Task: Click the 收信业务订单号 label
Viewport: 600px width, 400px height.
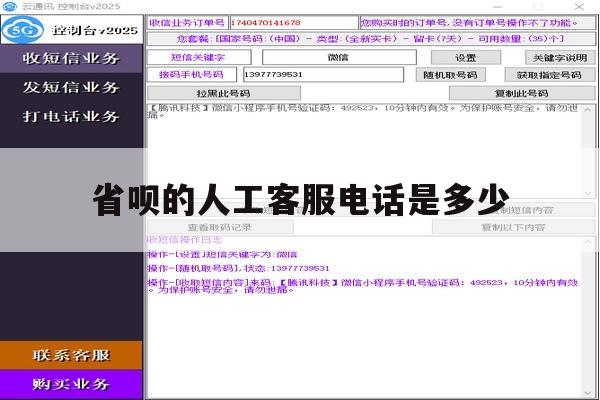Action: pos(188,23)
